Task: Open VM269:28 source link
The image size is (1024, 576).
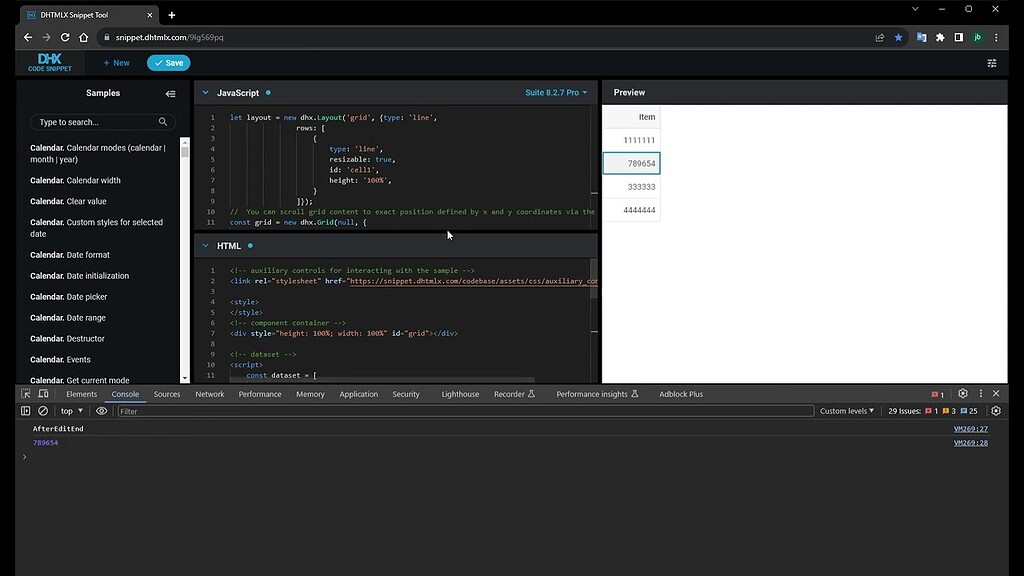Action: pos(970,442)
